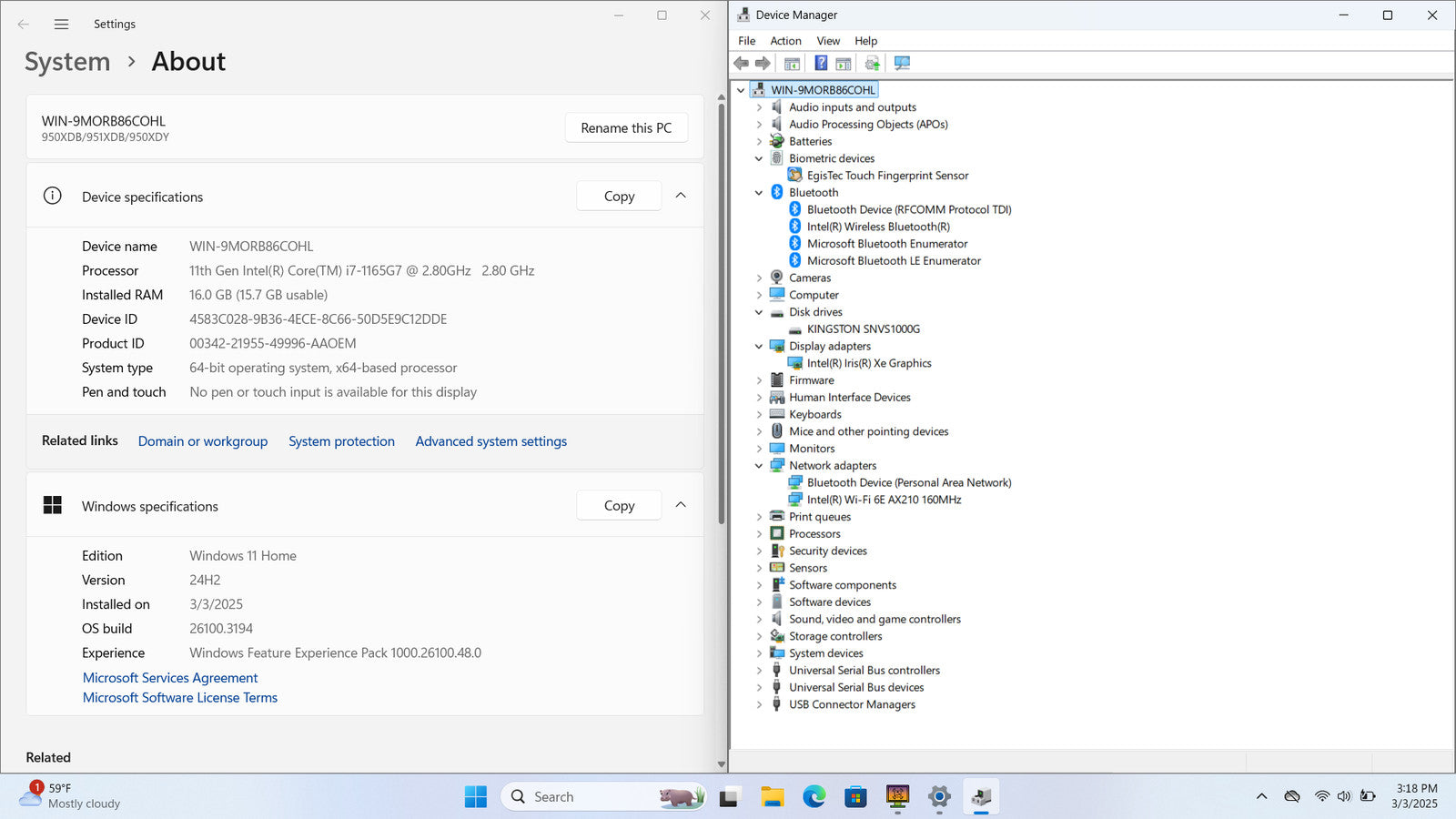The height and width of the screenshot is (819, 1456).
Task: Open System protection link
Action: 341,441
